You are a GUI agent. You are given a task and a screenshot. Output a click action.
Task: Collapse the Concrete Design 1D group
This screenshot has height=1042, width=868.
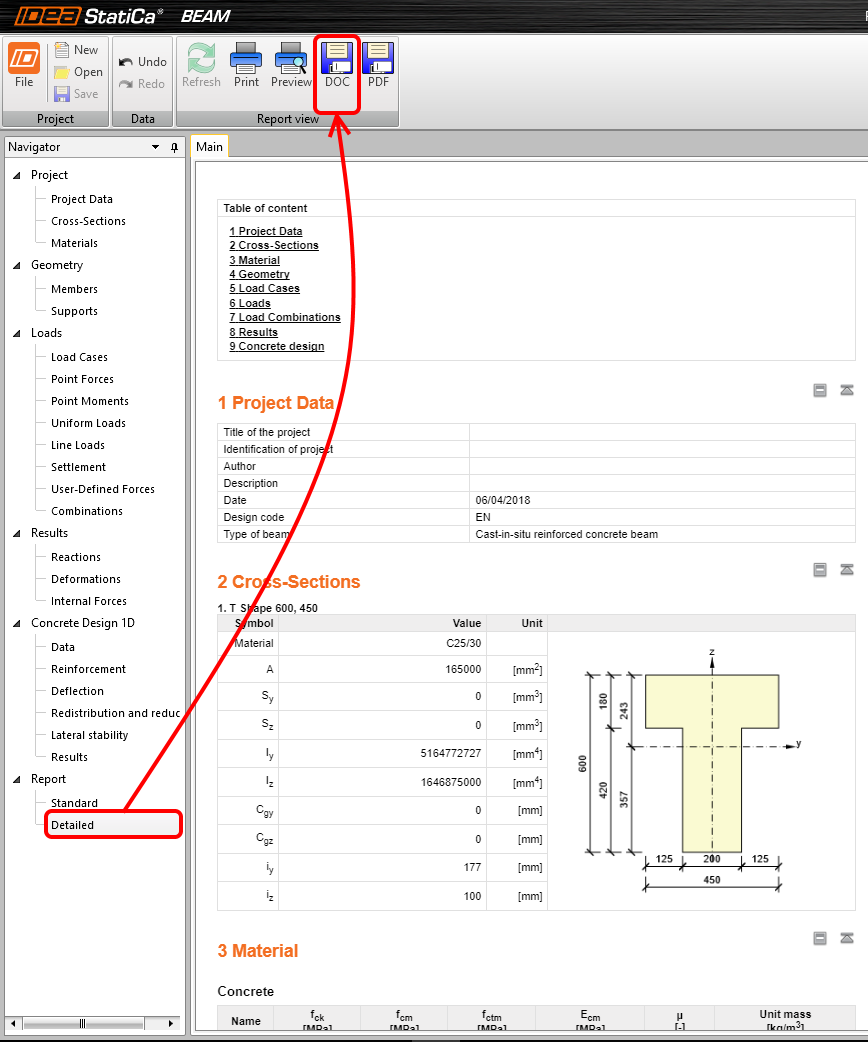(17, 624)
